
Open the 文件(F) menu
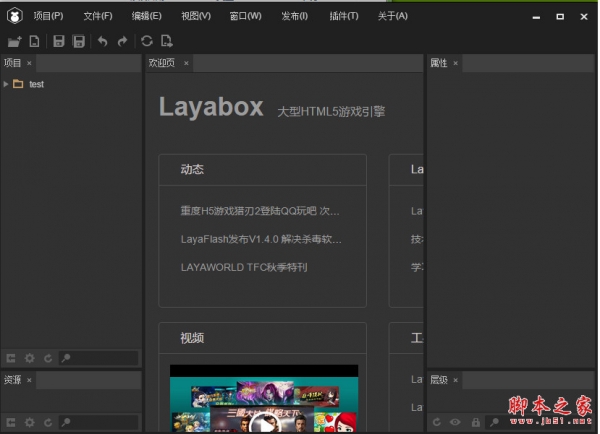click(x=98, y=16)
